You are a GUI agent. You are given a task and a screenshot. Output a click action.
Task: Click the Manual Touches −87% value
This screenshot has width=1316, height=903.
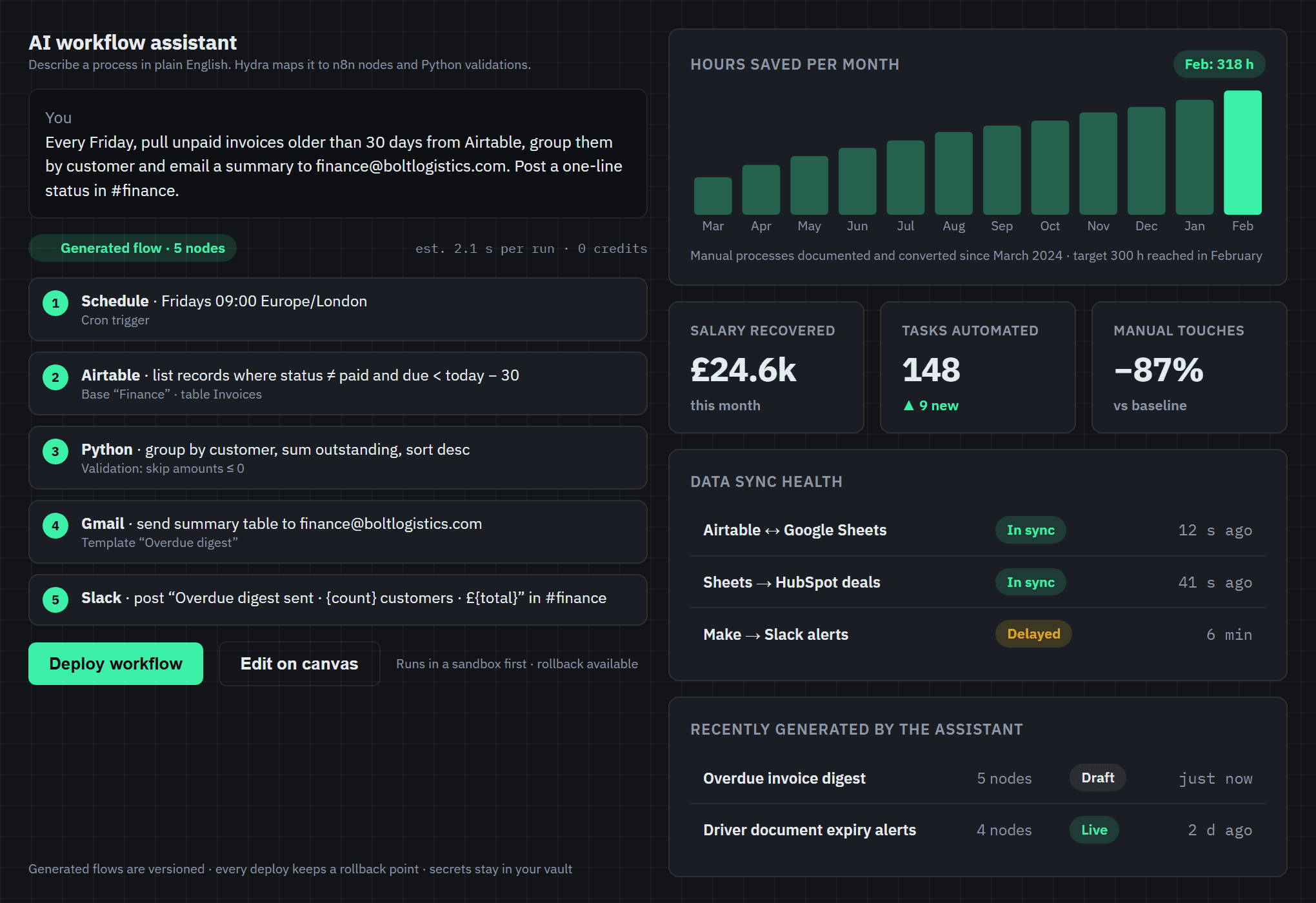click(1158, 370)
